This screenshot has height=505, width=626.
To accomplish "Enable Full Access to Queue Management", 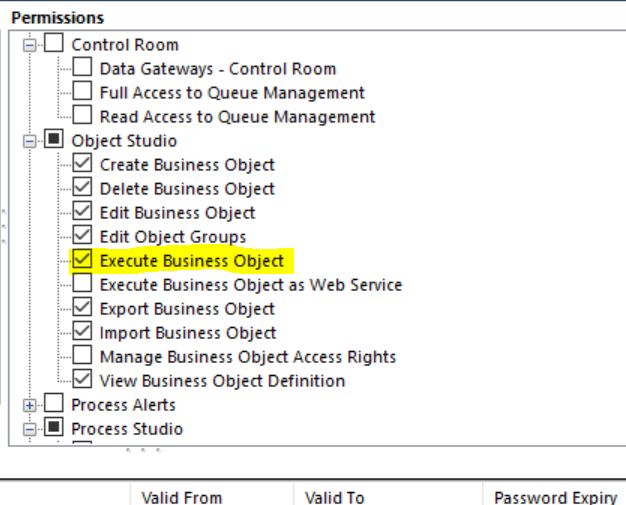I will pos(82,93).
